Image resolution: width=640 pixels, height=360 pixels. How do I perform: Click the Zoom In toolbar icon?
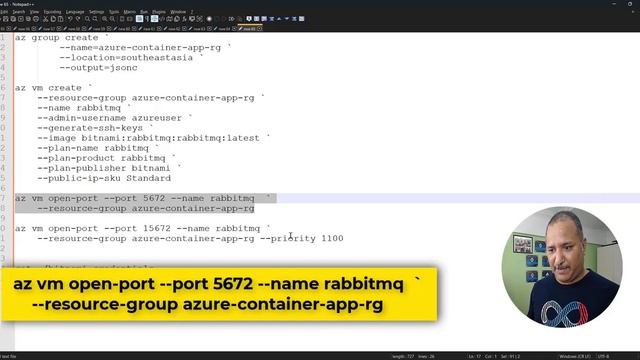pyautogui.click(x=104, y=19)
